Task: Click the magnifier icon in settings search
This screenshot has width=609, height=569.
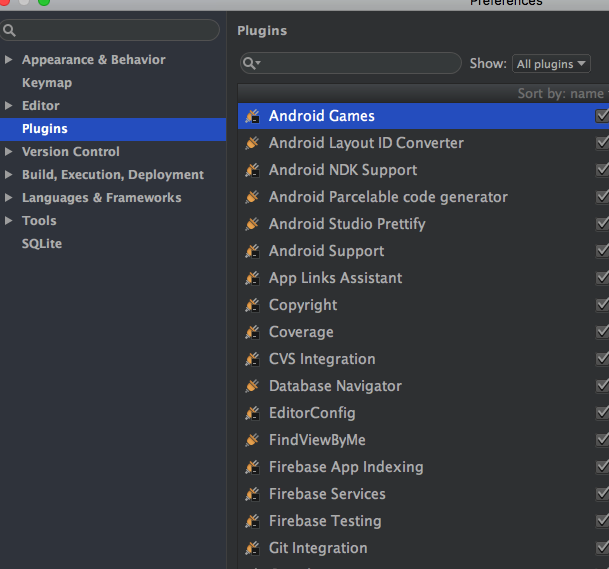Action: (9, 30)
